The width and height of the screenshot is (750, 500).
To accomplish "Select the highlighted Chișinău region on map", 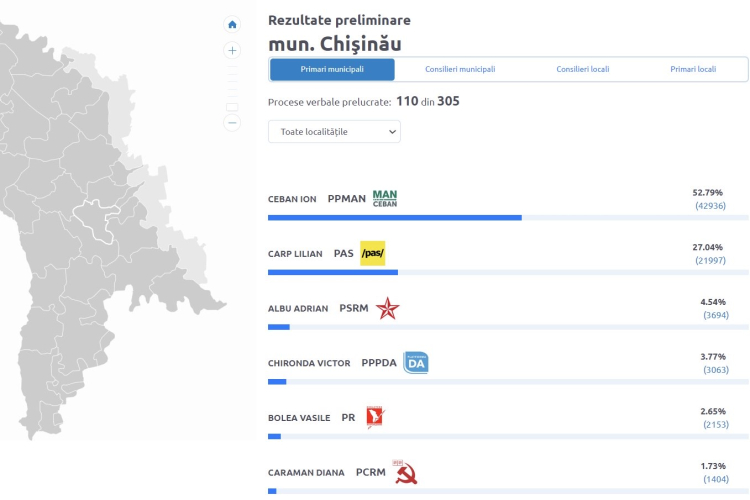I will [98, 220].
